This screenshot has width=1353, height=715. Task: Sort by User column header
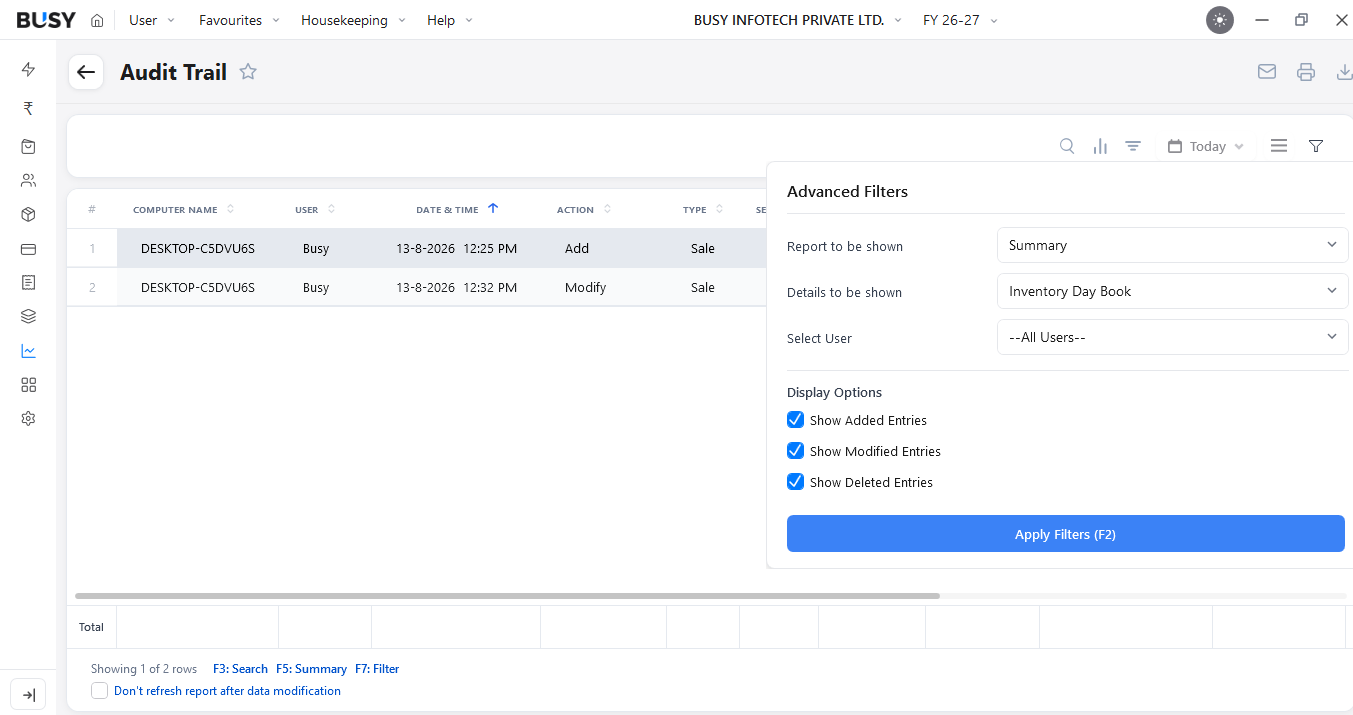pos(315,210)
